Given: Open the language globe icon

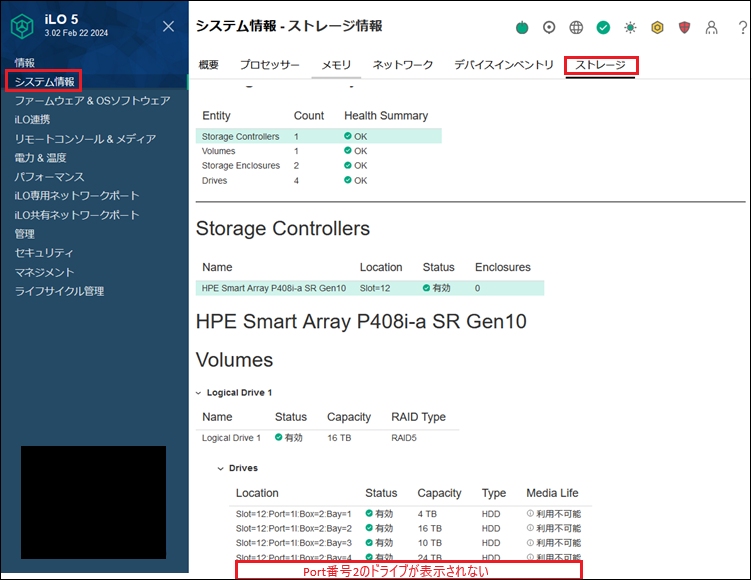Looking at the screenshot, I should (576, 28).
